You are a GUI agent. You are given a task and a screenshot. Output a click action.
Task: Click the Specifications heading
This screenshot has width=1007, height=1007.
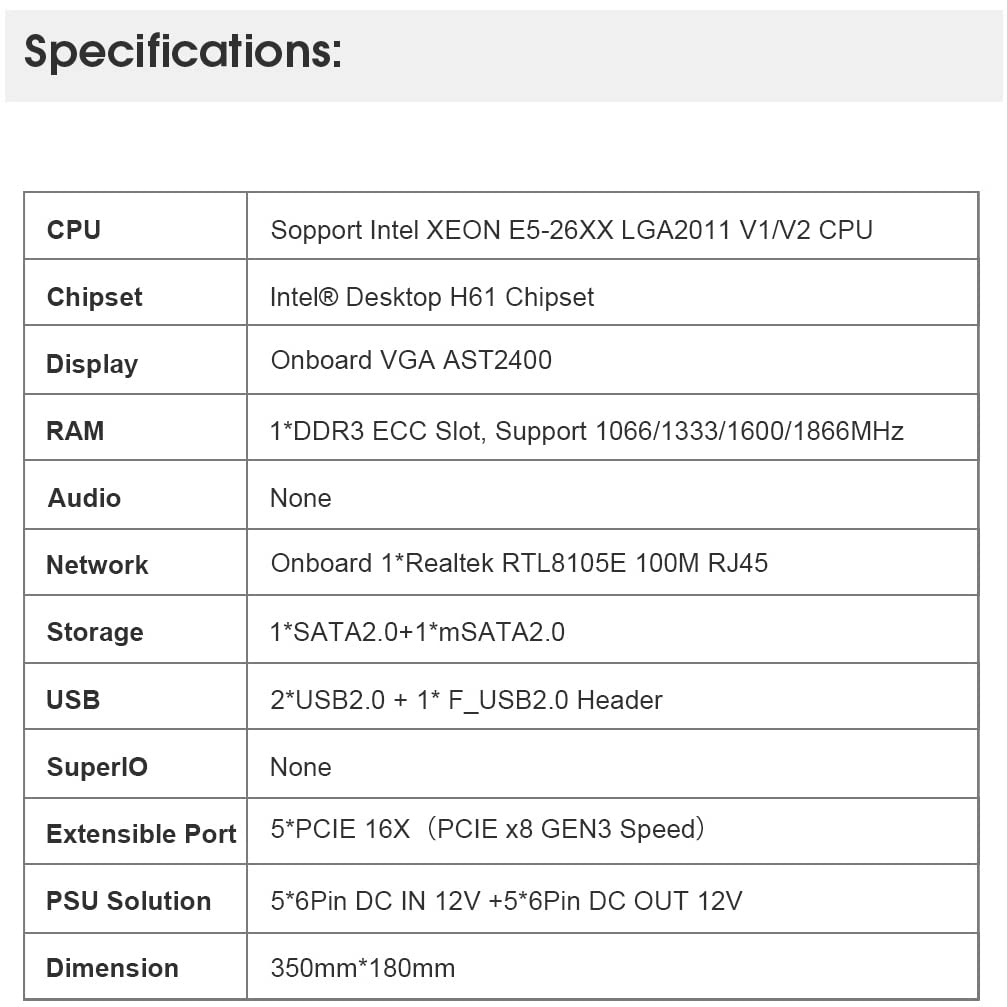click(x=183, y=52)
